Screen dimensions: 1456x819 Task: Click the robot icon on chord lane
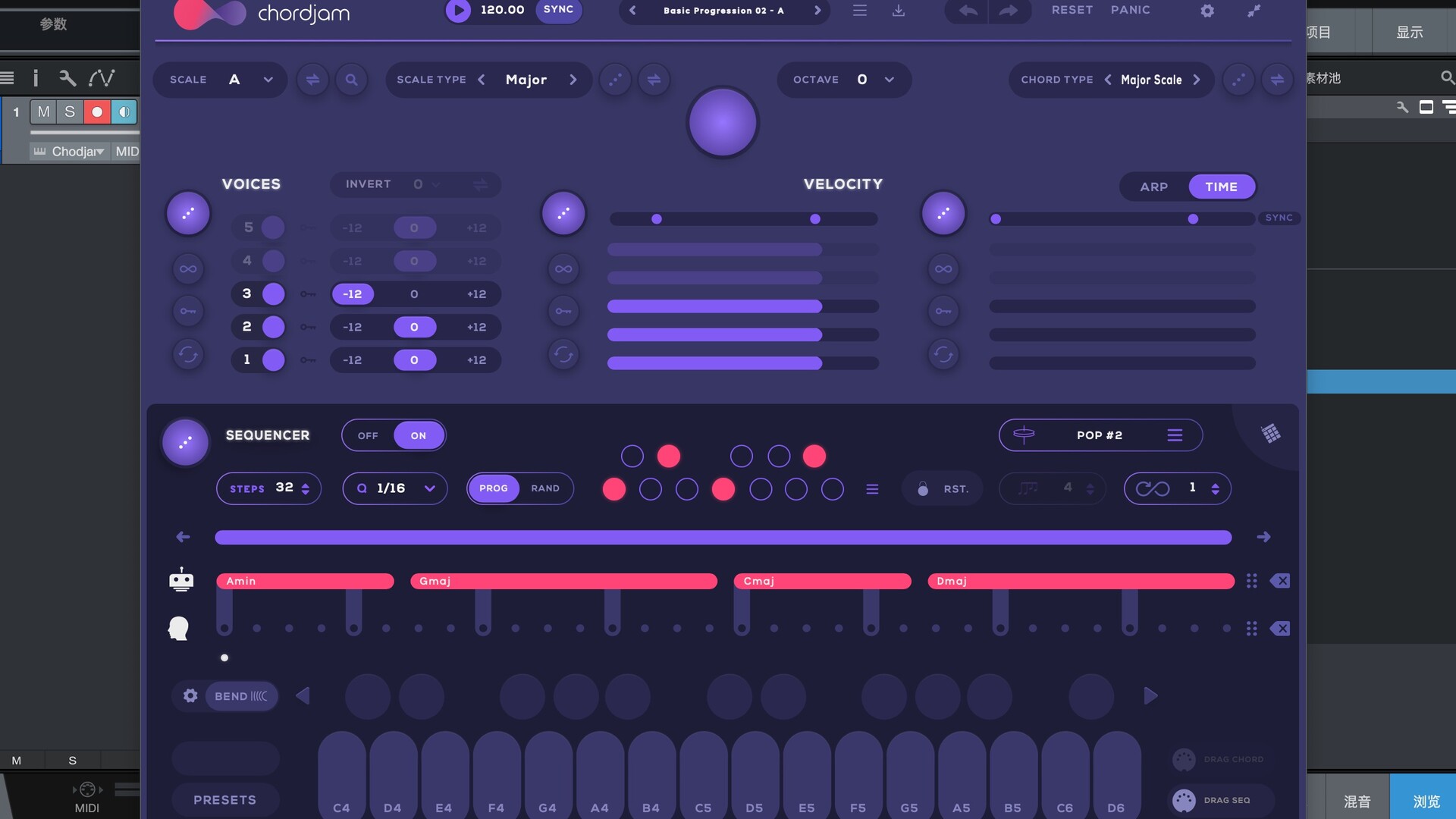pos(181,580)
